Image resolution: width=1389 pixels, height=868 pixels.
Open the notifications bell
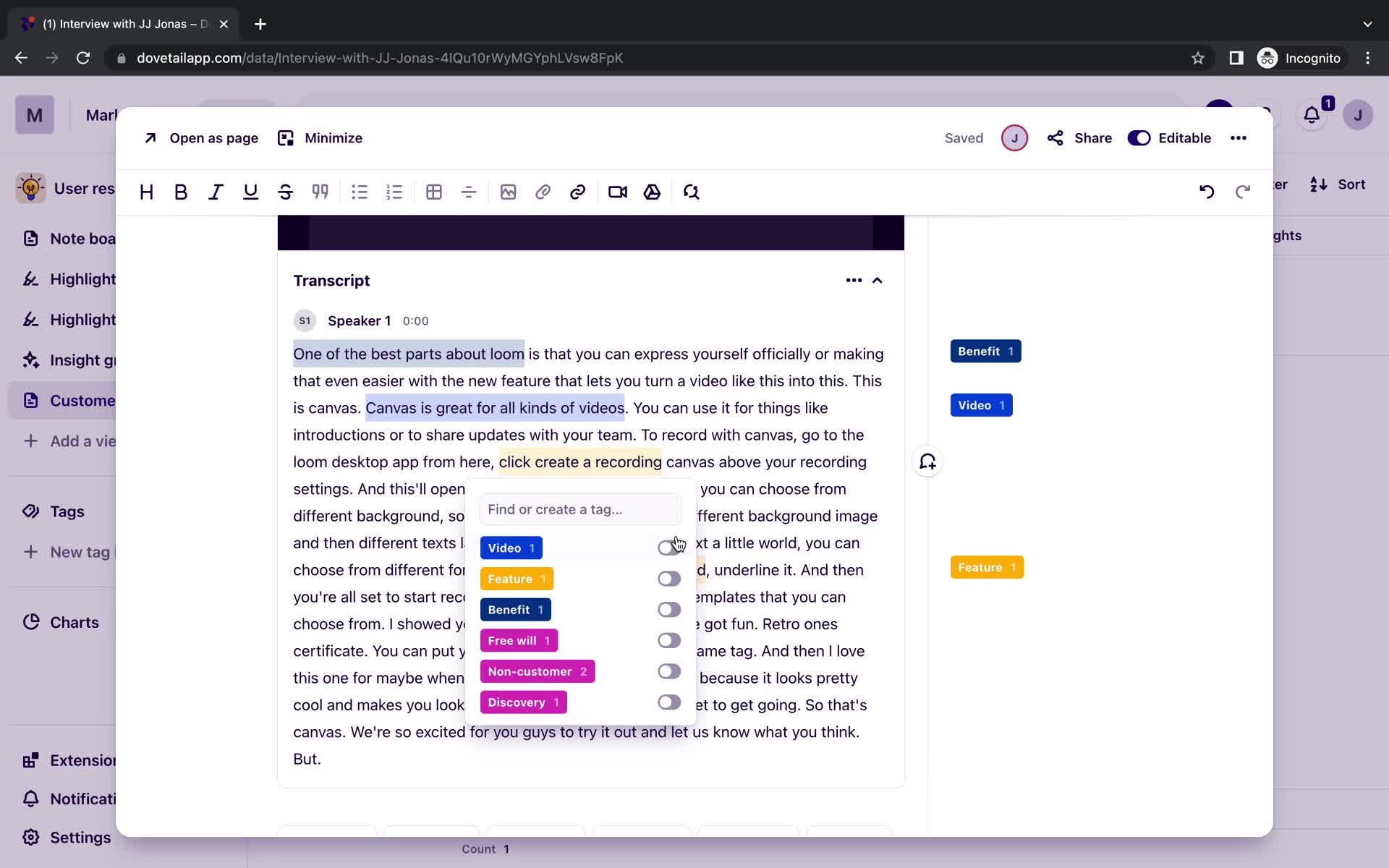(1312, 115)
